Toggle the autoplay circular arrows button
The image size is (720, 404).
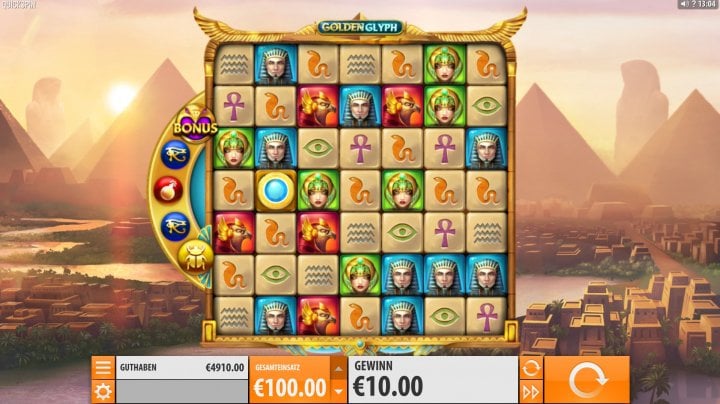click(530, 368)
